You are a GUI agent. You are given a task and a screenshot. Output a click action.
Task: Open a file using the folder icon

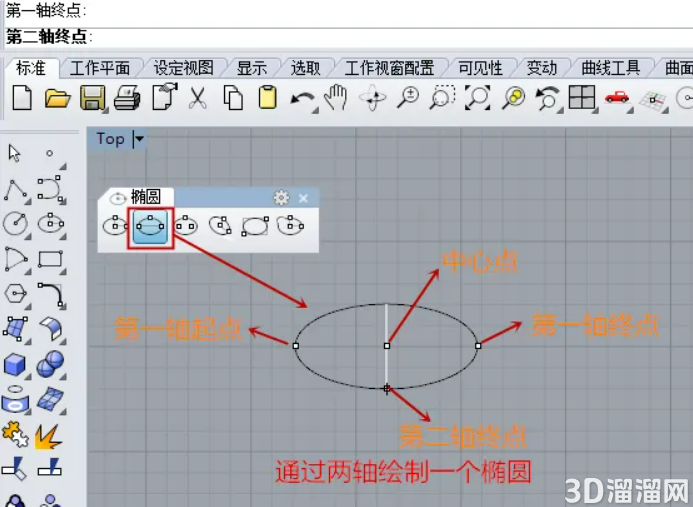(57, 98)
